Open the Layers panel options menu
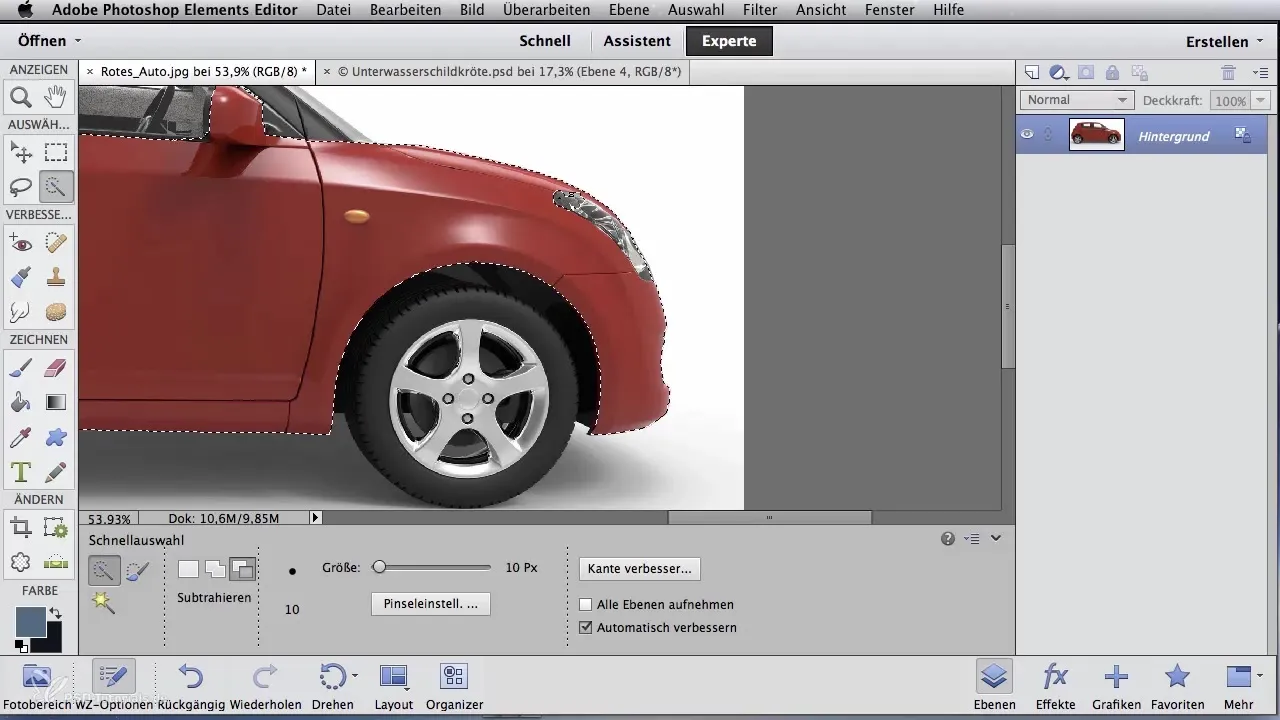Viewport: 1280px width, 720px height. click(x=1260, y=72)
